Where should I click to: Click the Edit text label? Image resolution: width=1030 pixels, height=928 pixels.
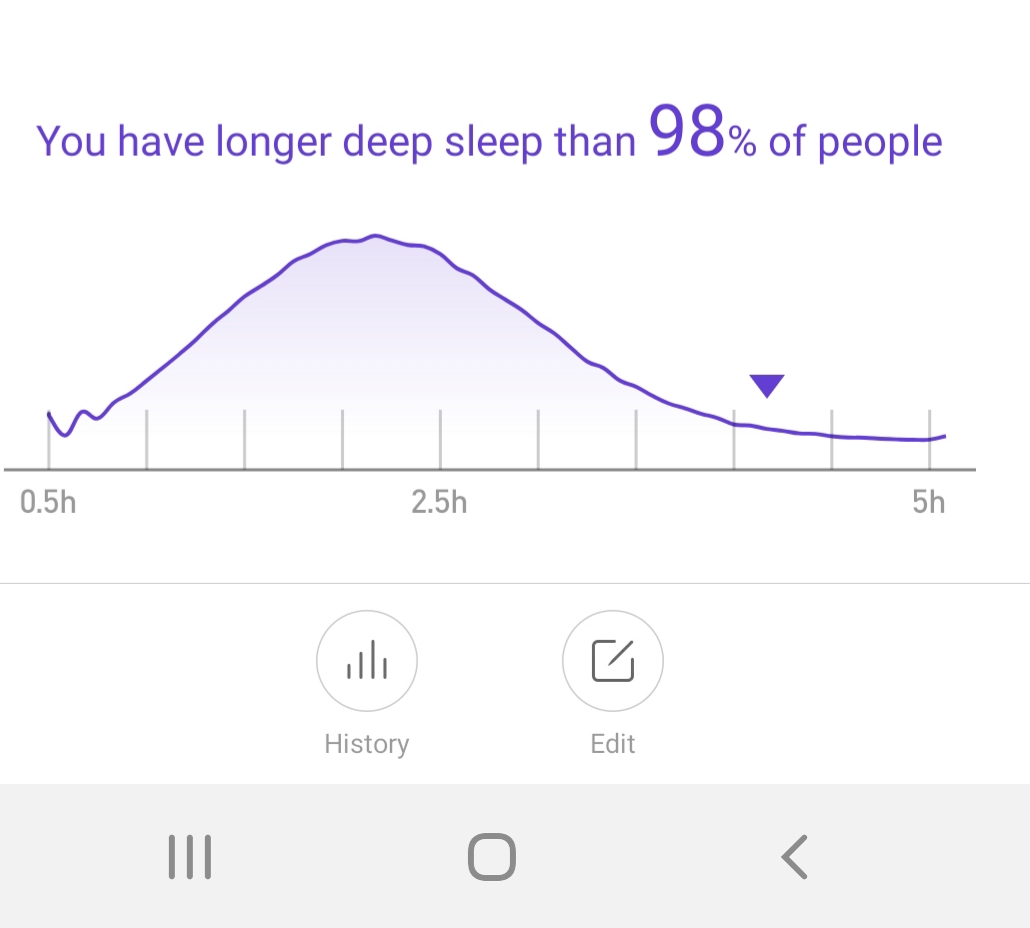pyautogui.click(x=613, y=744)
